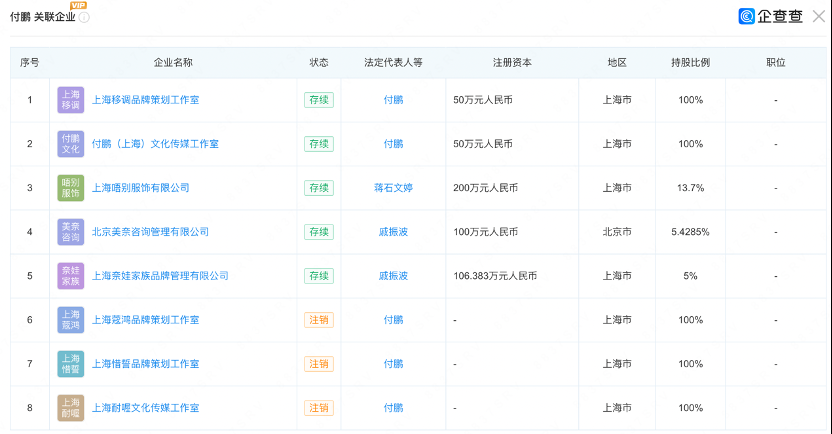Click 注销 status badge for 上海耐喔

(x=319, y=408)
